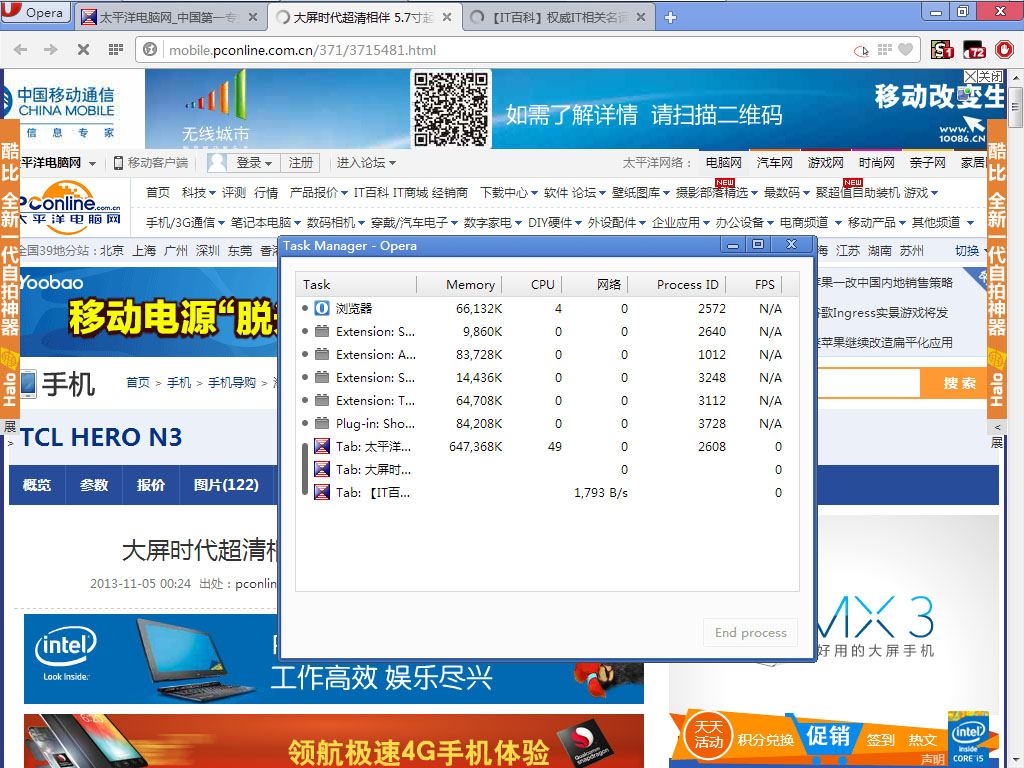Switch to the 太平洋电脑网 tab
Viewport: 1024px width, 768px height.
pos(170,18)
